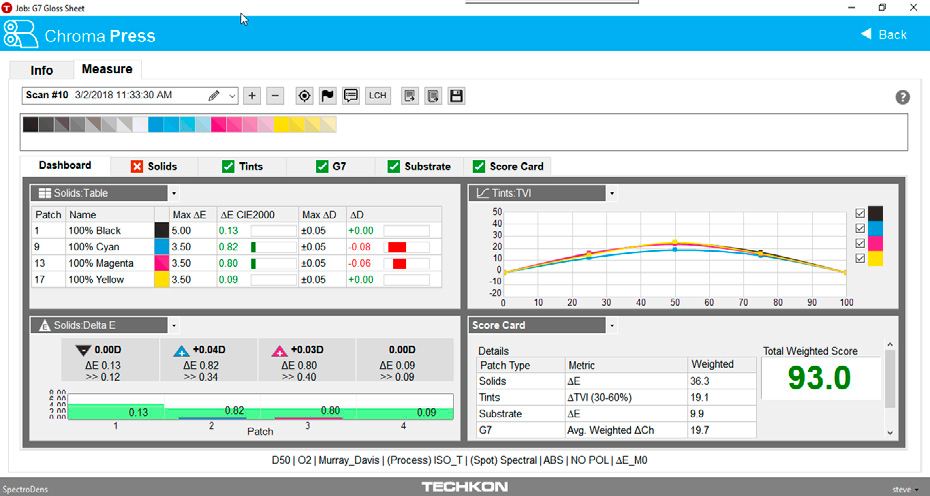Image resolution: width=930 pixels, height=496 pixels.
Task: Open help with the question mark icon
Action: [902, 97]
